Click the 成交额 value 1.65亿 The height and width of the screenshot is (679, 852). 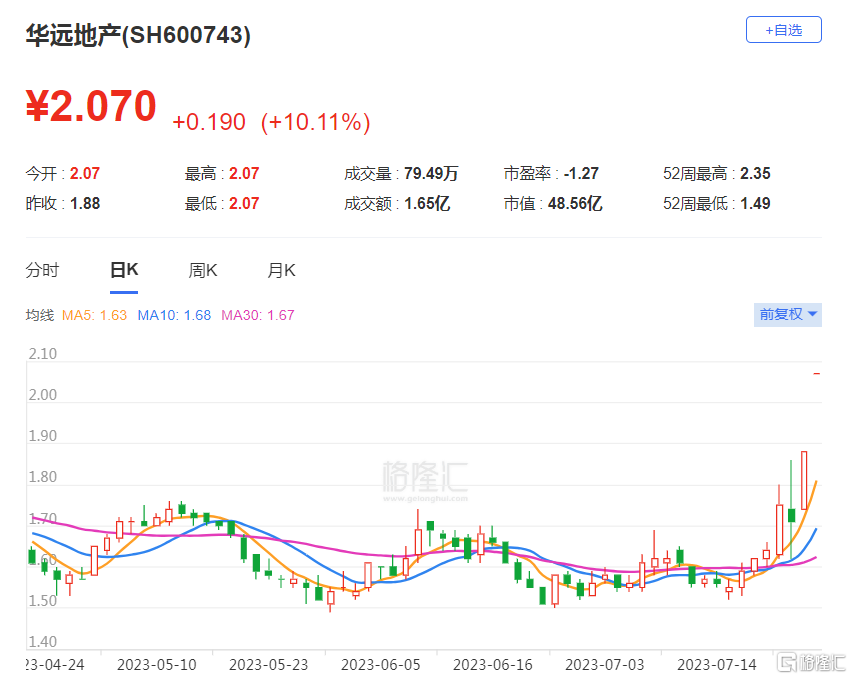click(x=427, y=204)
